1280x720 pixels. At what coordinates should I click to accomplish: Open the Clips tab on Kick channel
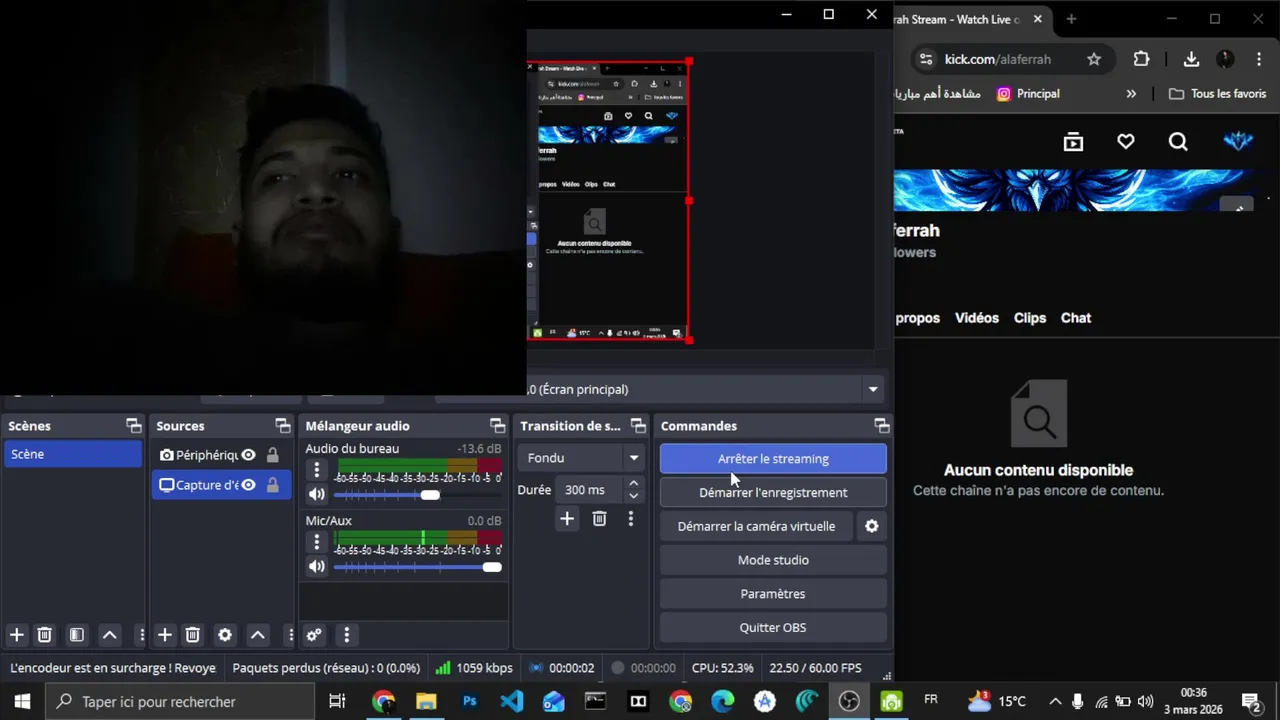click(x=1030, y=318)
